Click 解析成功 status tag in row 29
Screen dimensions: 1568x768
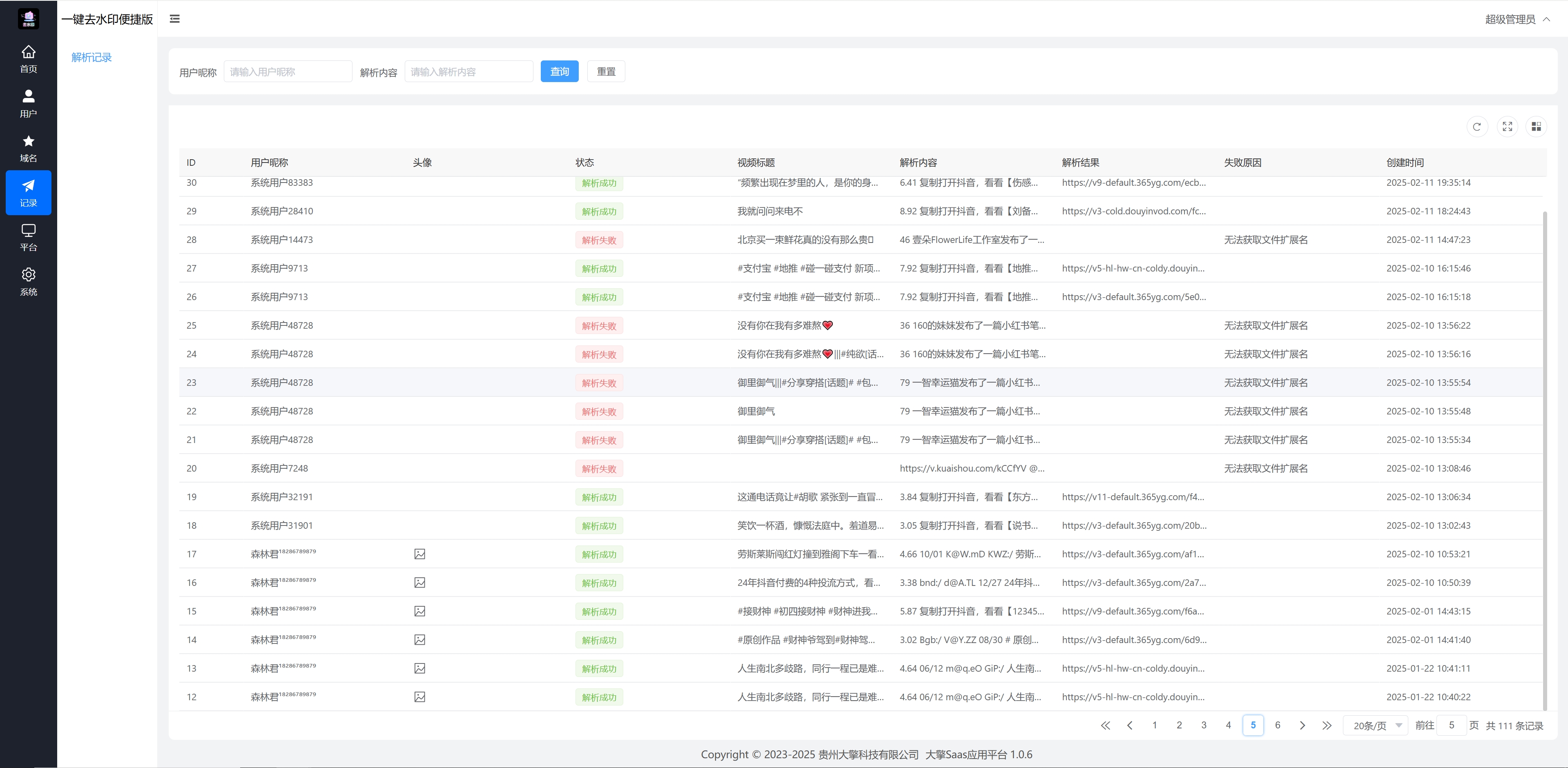tap(599, 211)
